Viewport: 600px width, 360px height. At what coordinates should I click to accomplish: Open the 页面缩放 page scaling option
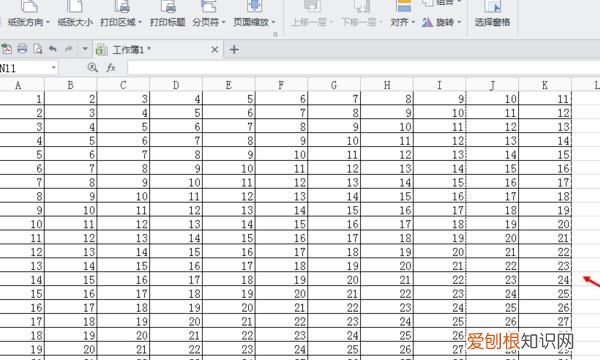pos(254,14)
